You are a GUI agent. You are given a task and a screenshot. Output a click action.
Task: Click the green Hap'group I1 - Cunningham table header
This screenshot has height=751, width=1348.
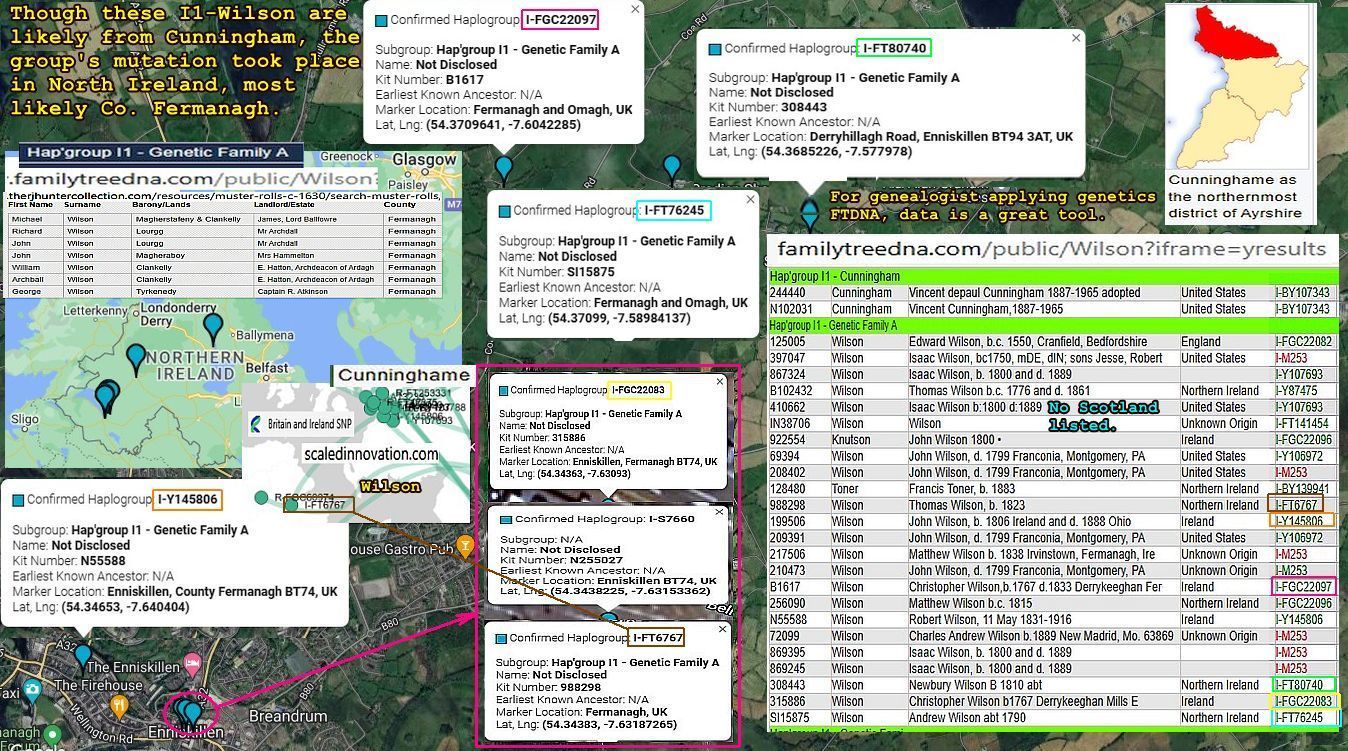point(1053,277)
